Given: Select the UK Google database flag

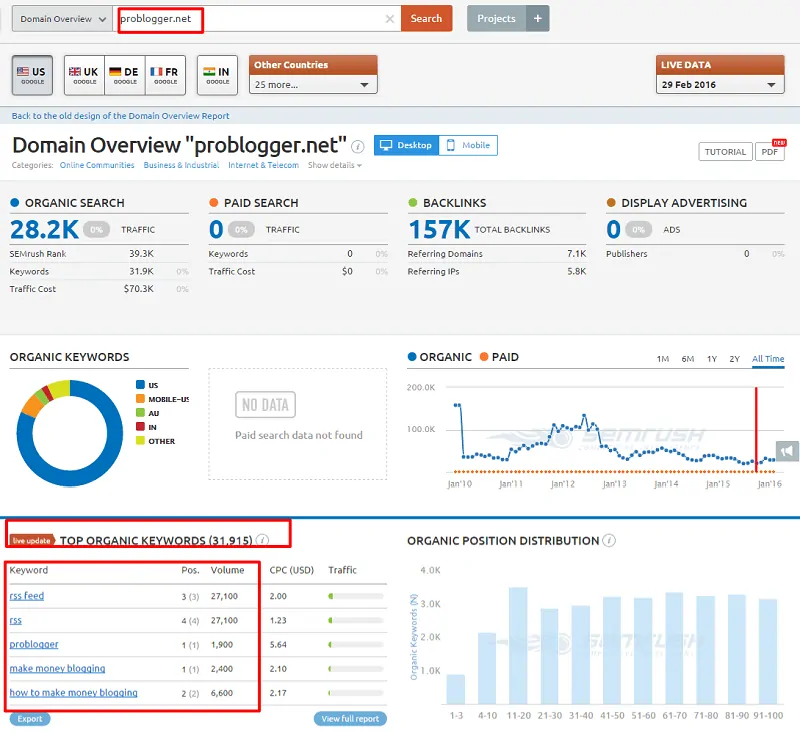Looking at the screenshot, I should pyautogui.click(x=84, y=75).
